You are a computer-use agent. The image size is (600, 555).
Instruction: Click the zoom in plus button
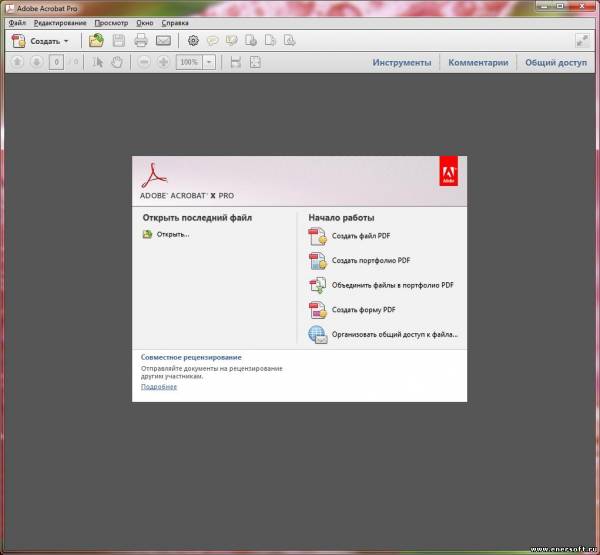163,62
